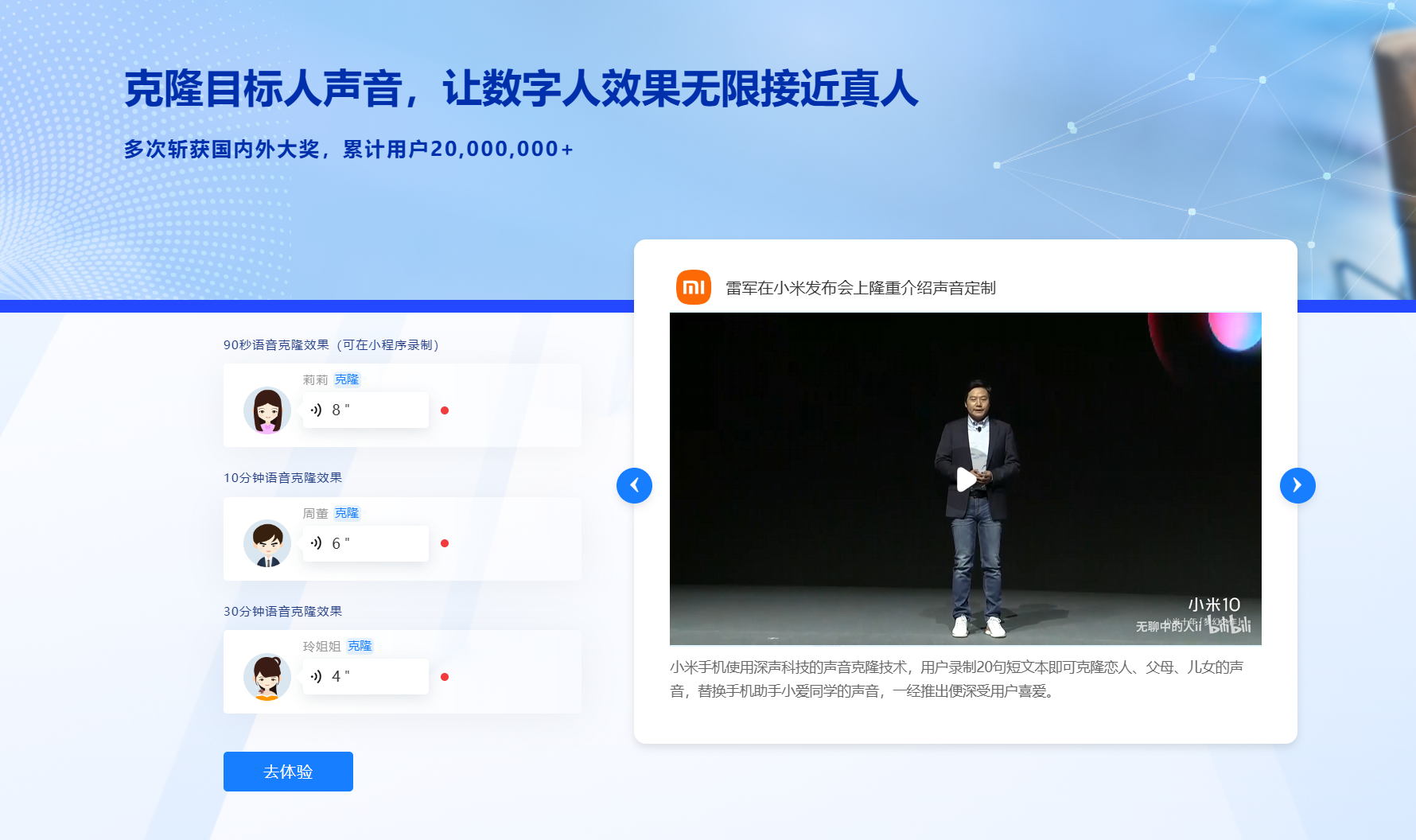Click 玲姐姐 avatar image
1416x840 pixels.
click(267, 677)
